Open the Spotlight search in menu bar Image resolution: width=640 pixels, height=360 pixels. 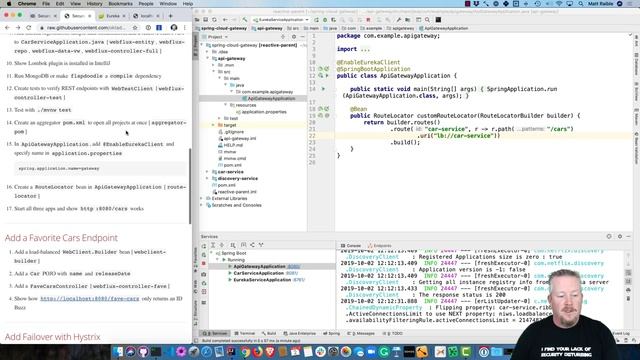click(x=580, y=4)
